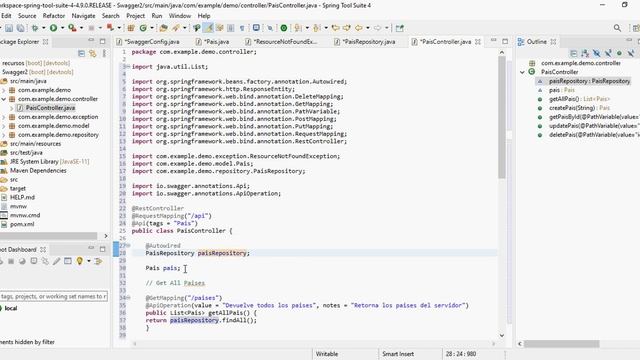Toggle Hide Local Types in Outline toolbar

pyautogui.click(x=631, y=53)
